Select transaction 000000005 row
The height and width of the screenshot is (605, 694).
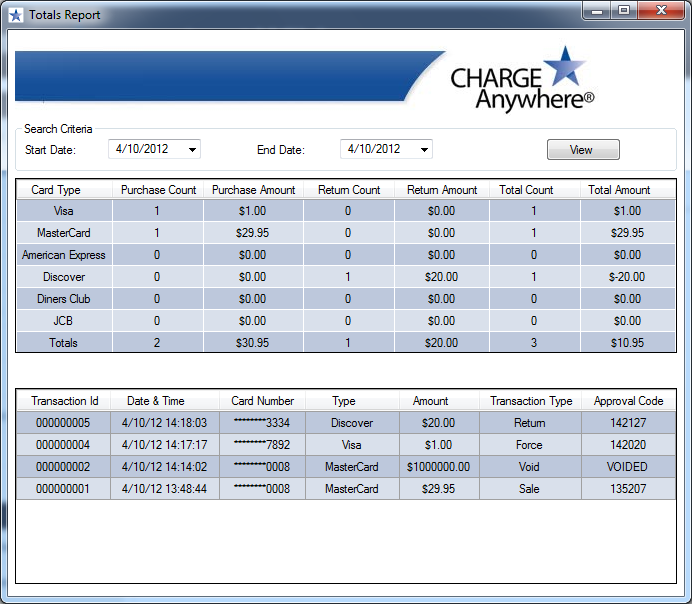pos(63,423)
